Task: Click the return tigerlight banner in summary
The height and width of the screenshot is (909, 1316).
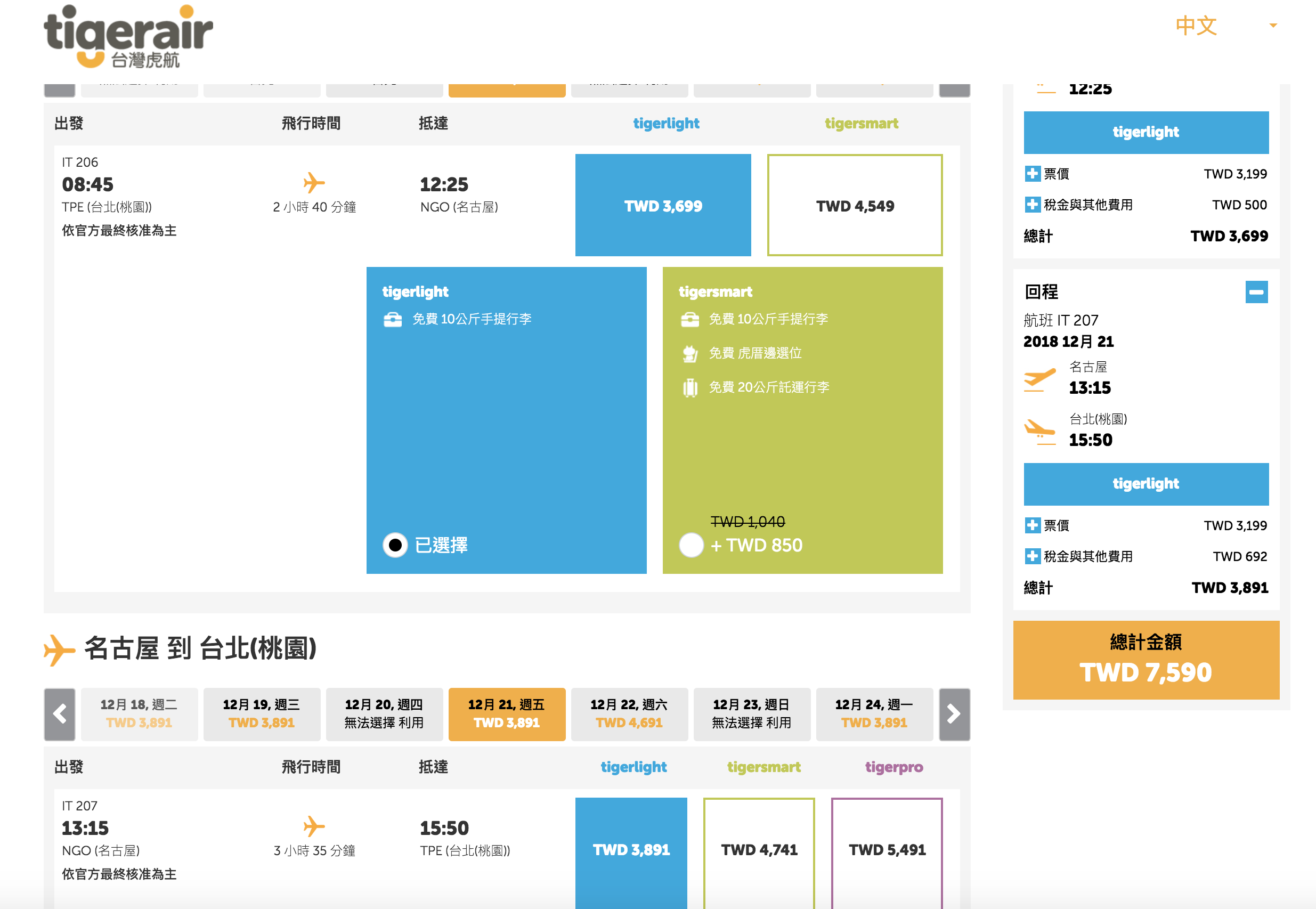Action: click(x=1146, y=484)
